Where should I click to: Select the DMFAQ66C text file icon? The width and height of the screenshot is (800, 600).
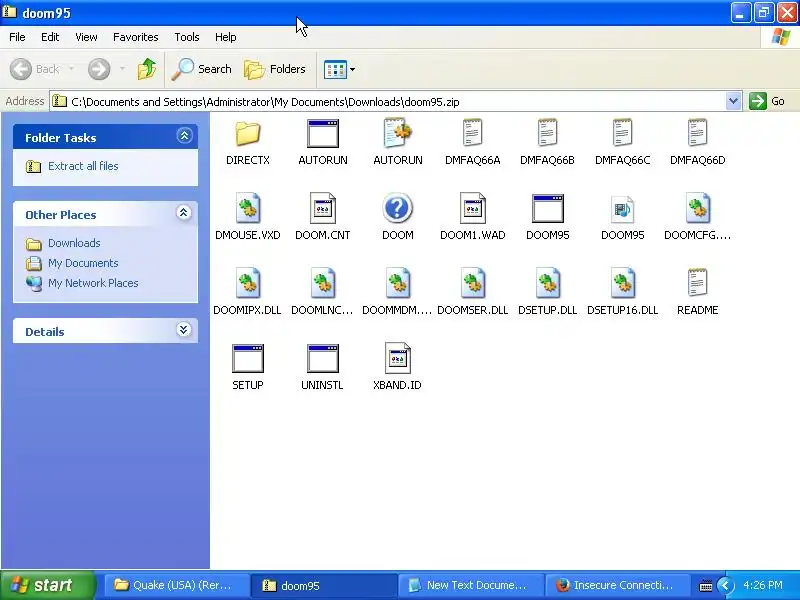(622, 133)
